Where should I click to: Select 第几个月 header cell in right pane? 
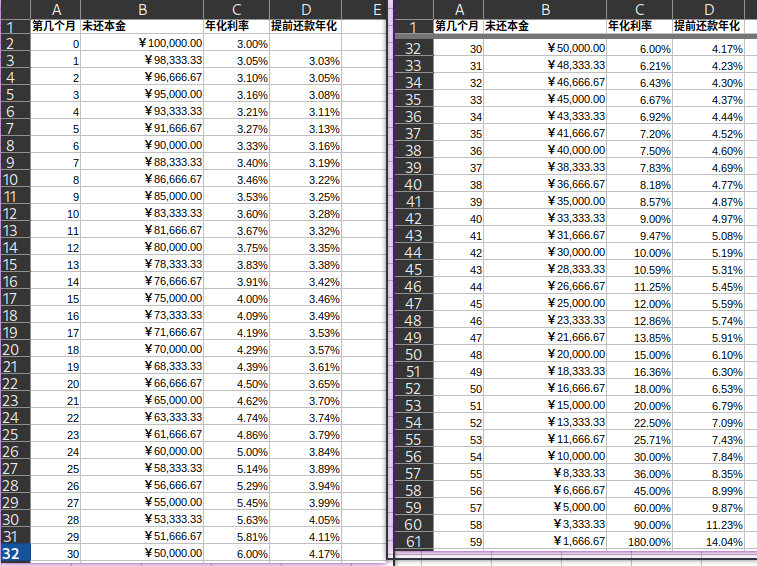pyautogui.click(x=457, y=25)
